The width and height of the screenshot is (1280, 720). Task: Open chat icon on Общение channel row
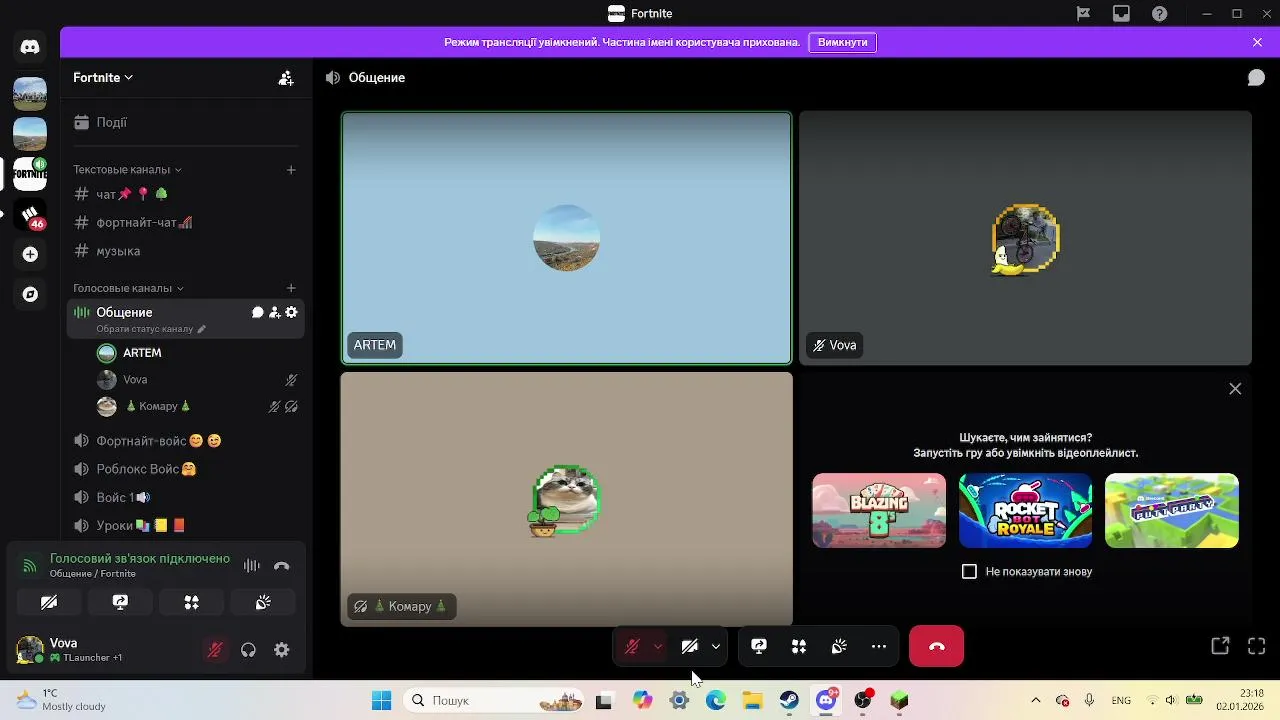point(257,312)
